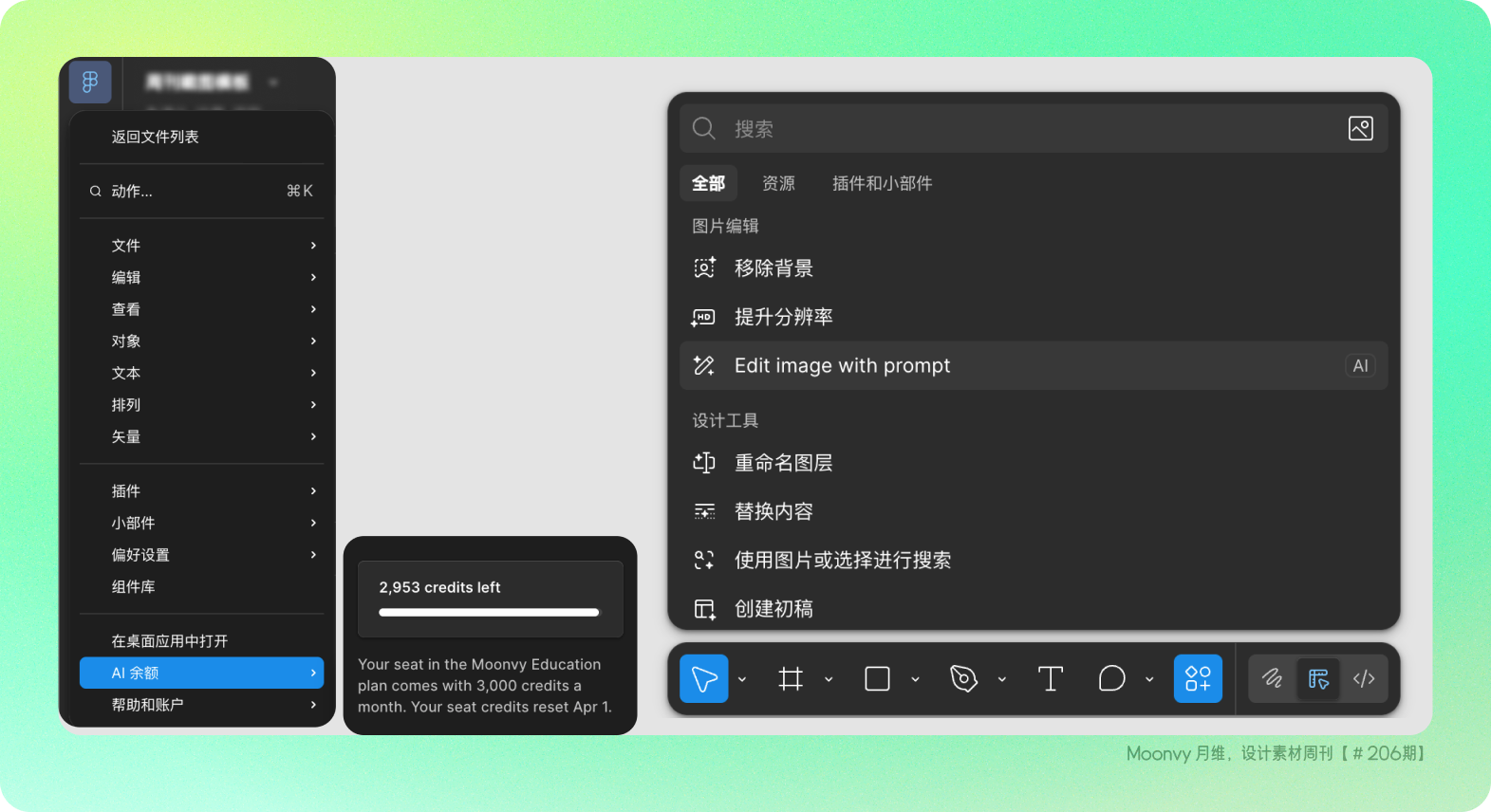The height and width of the screenshot is (812, 1491).
Task: Select the Text tool
Action: tap(1050, 679)
